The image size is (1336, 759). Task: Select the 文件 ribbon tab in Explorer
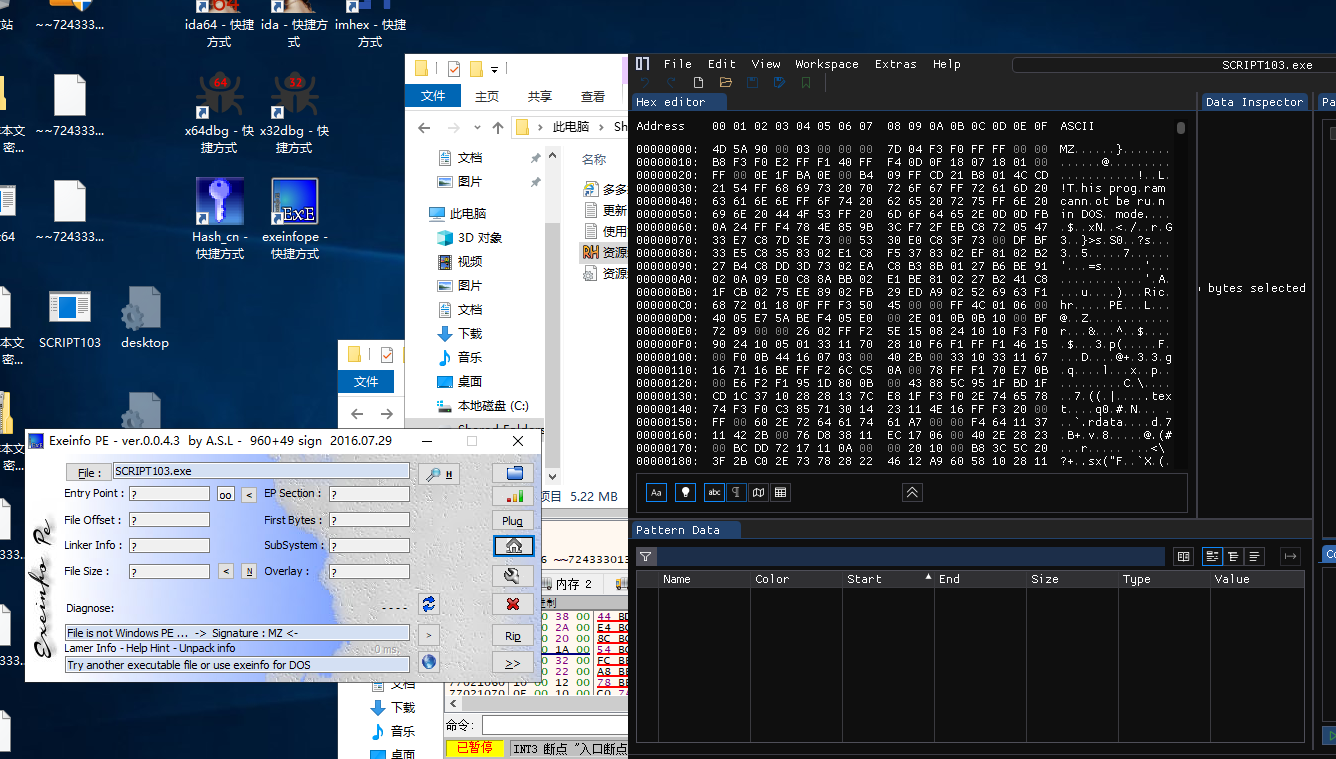(x=433, y=96)
